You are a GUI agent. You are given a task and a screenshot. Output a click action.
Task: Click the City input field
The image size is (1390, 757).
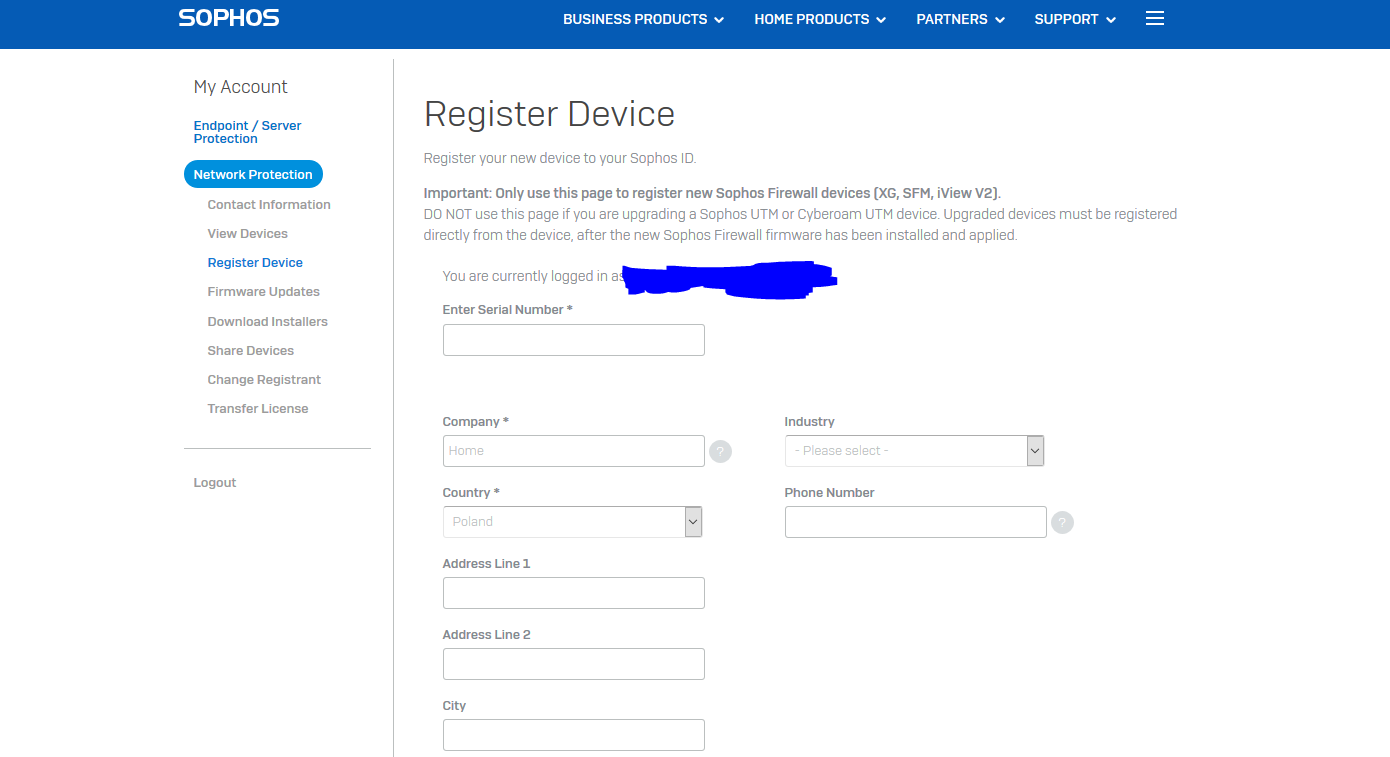click(x=574, y=735)
